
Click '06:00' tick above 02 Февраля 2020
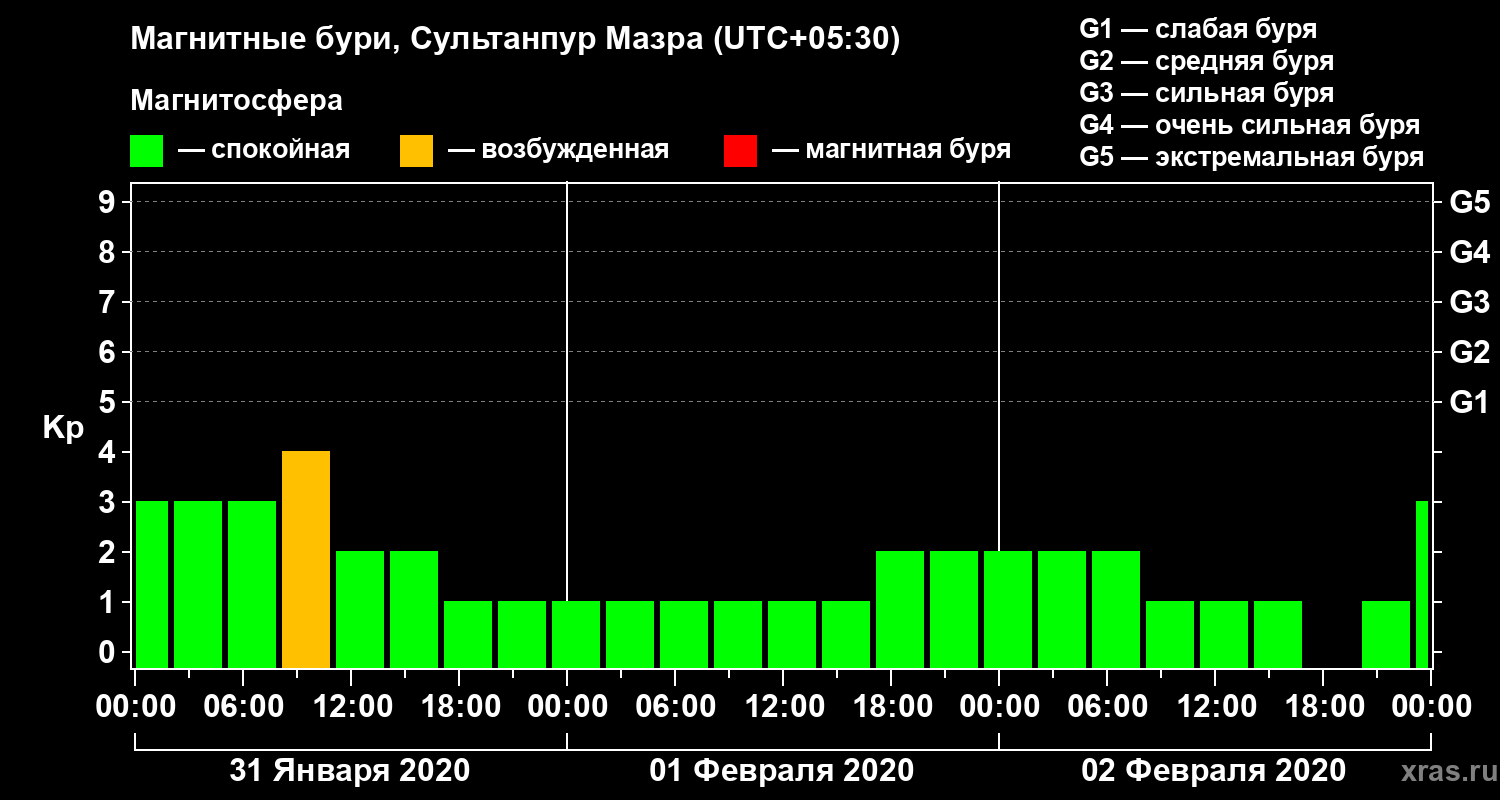(1106, 706)
